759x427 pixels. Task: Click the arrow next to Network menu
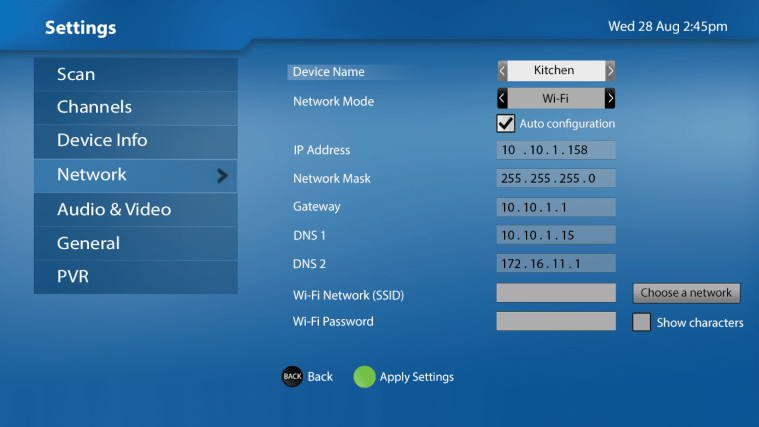[x=222, y=176]
